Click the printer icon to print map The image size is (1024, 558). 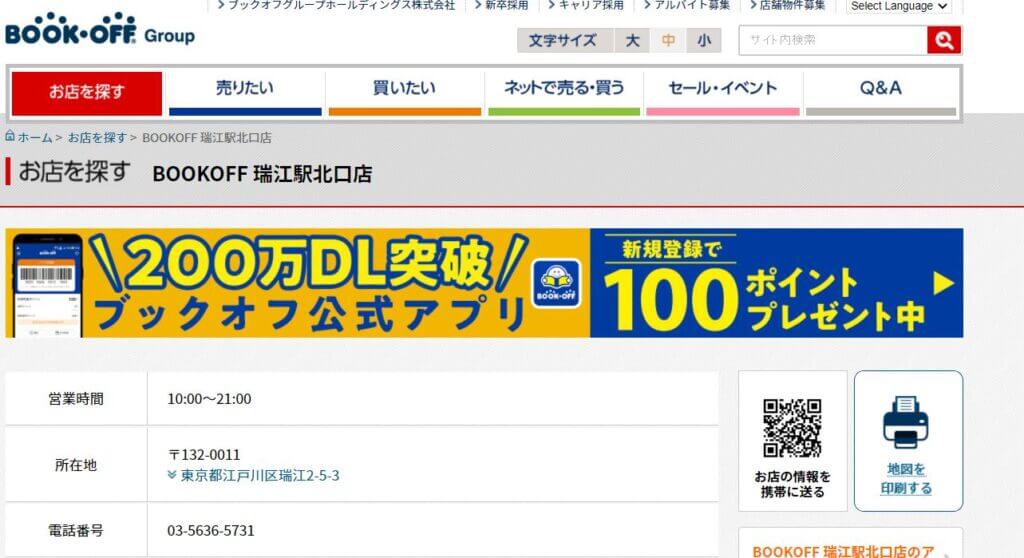pos(906,422)
